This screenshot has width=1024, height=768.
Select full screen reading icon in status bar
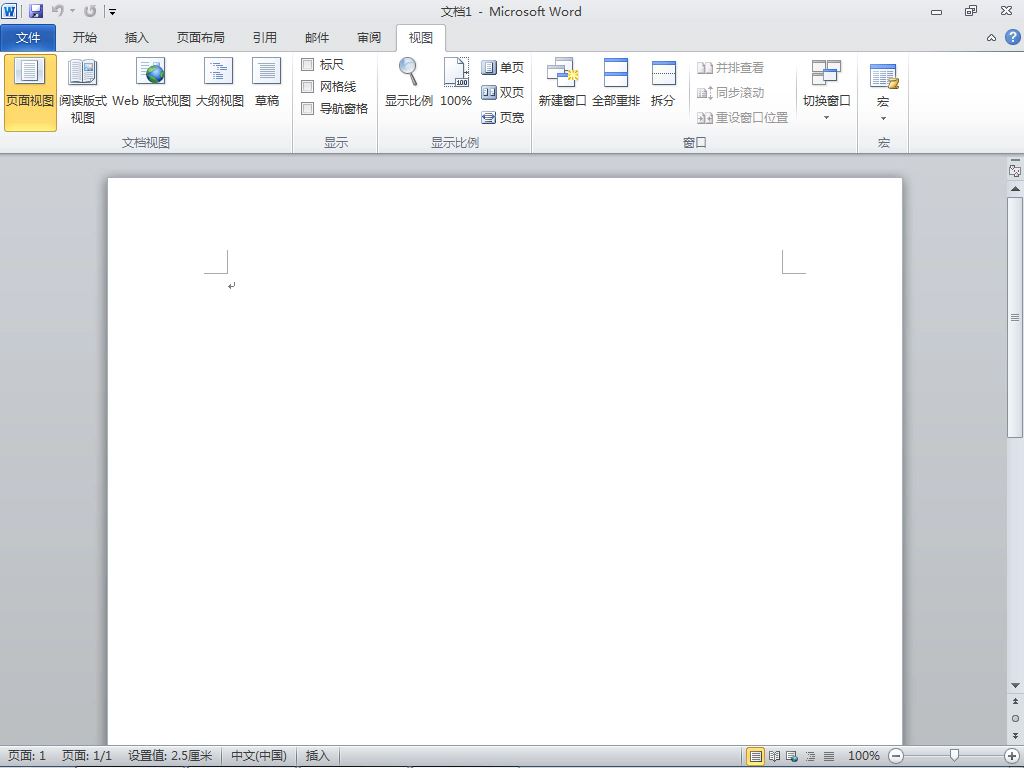[775, 756]
